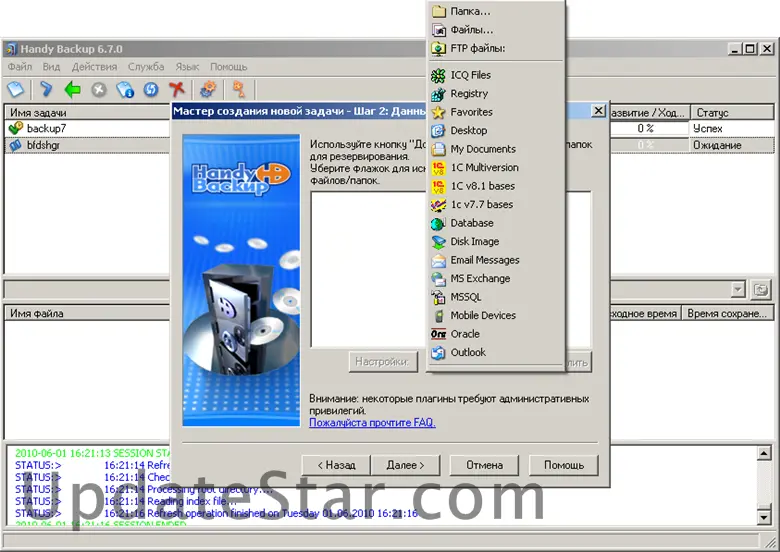This screenshot has height=552, width=780.
Task: Select 1C v8.1 bases entry
Action: [x=496, y=186]
